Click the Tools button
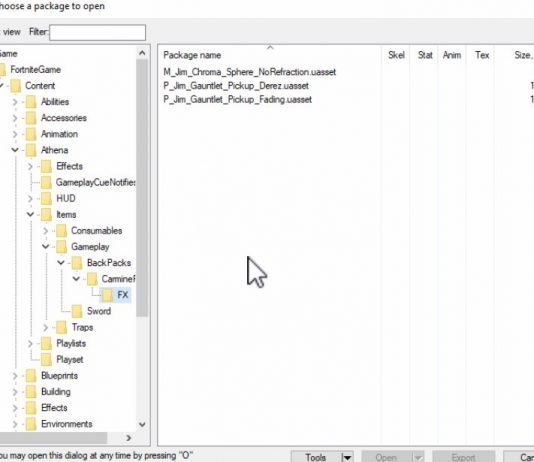 [x=316, y=457]
